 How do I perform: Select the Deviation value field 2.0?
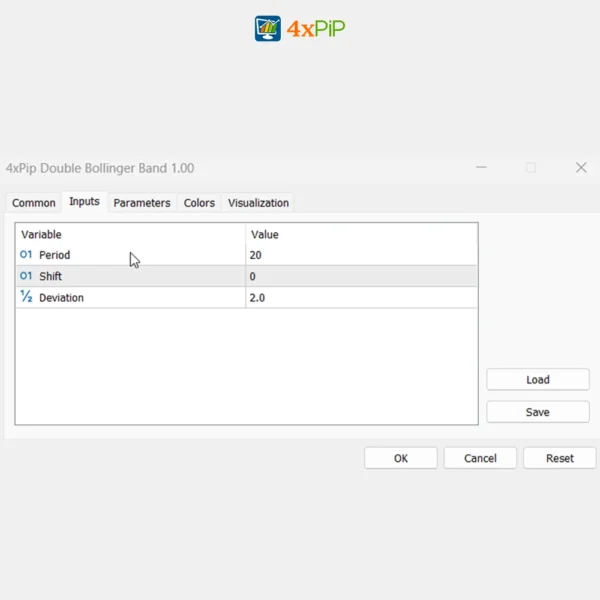(x=360, y=297)
